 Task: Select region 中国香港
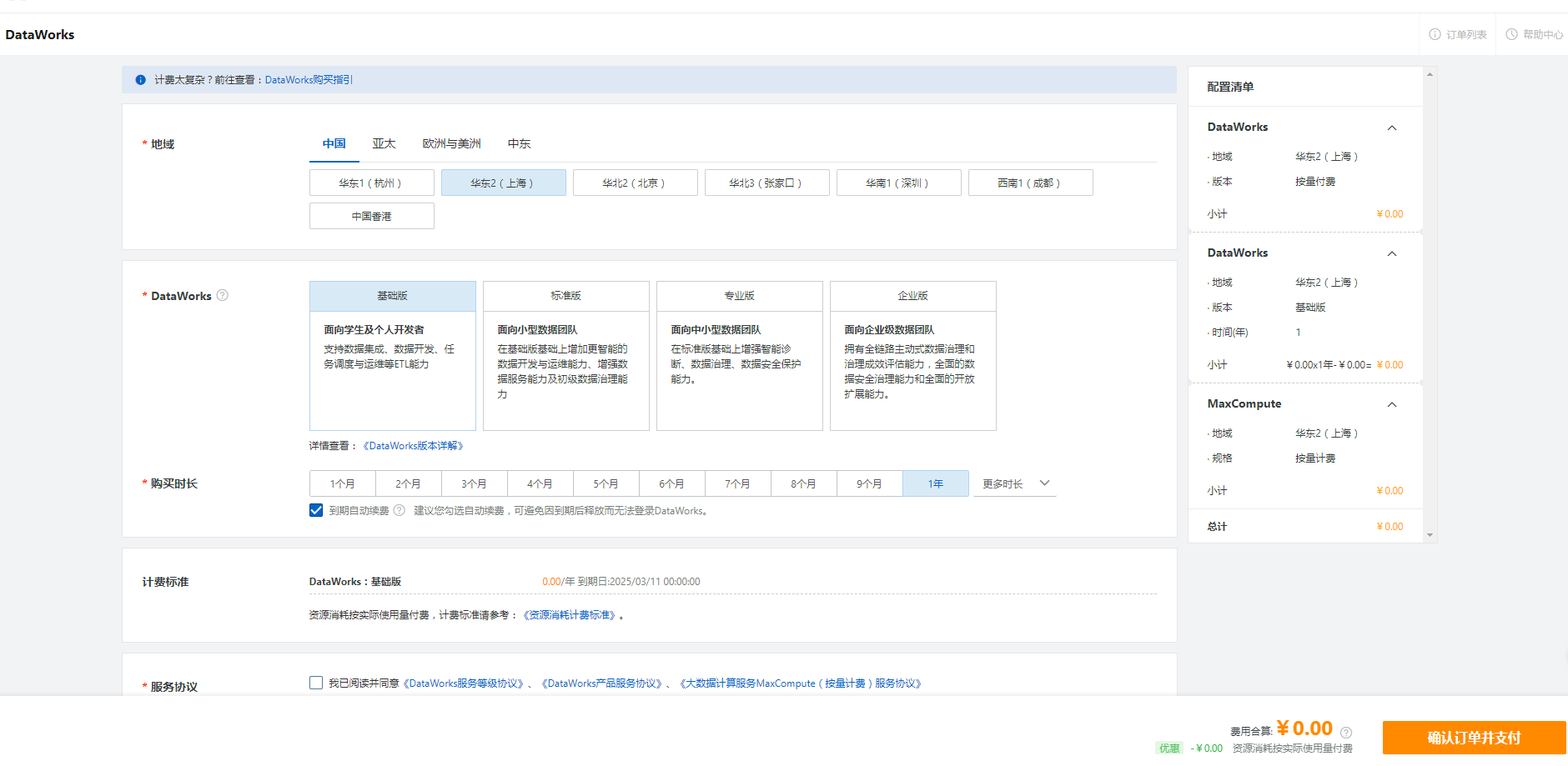coord(372,216)
